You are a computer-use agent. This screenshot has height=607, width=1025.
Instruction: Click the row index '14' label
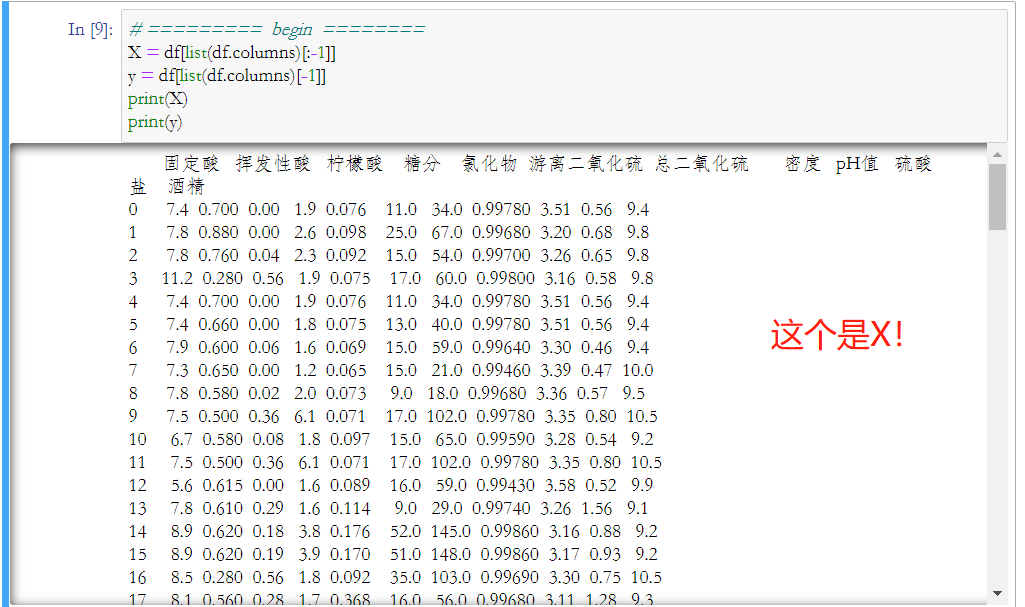coord(138,531)
